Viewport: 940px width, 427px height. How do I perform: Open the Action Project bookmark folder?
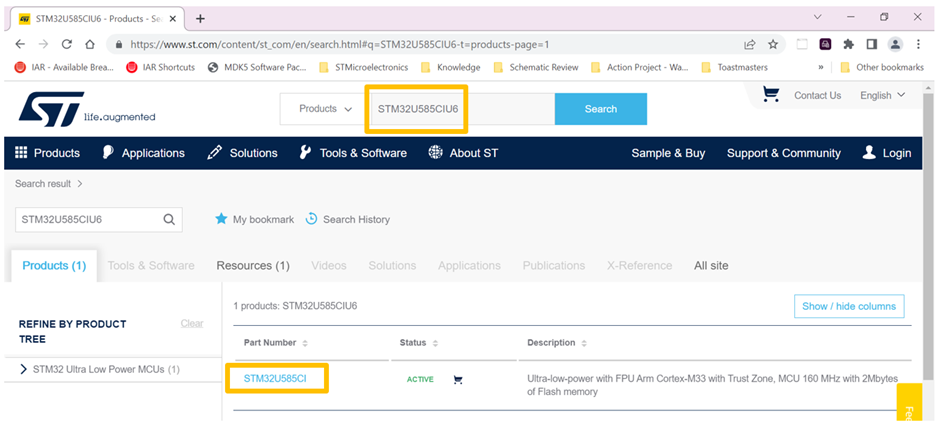(x=640, y=67)
